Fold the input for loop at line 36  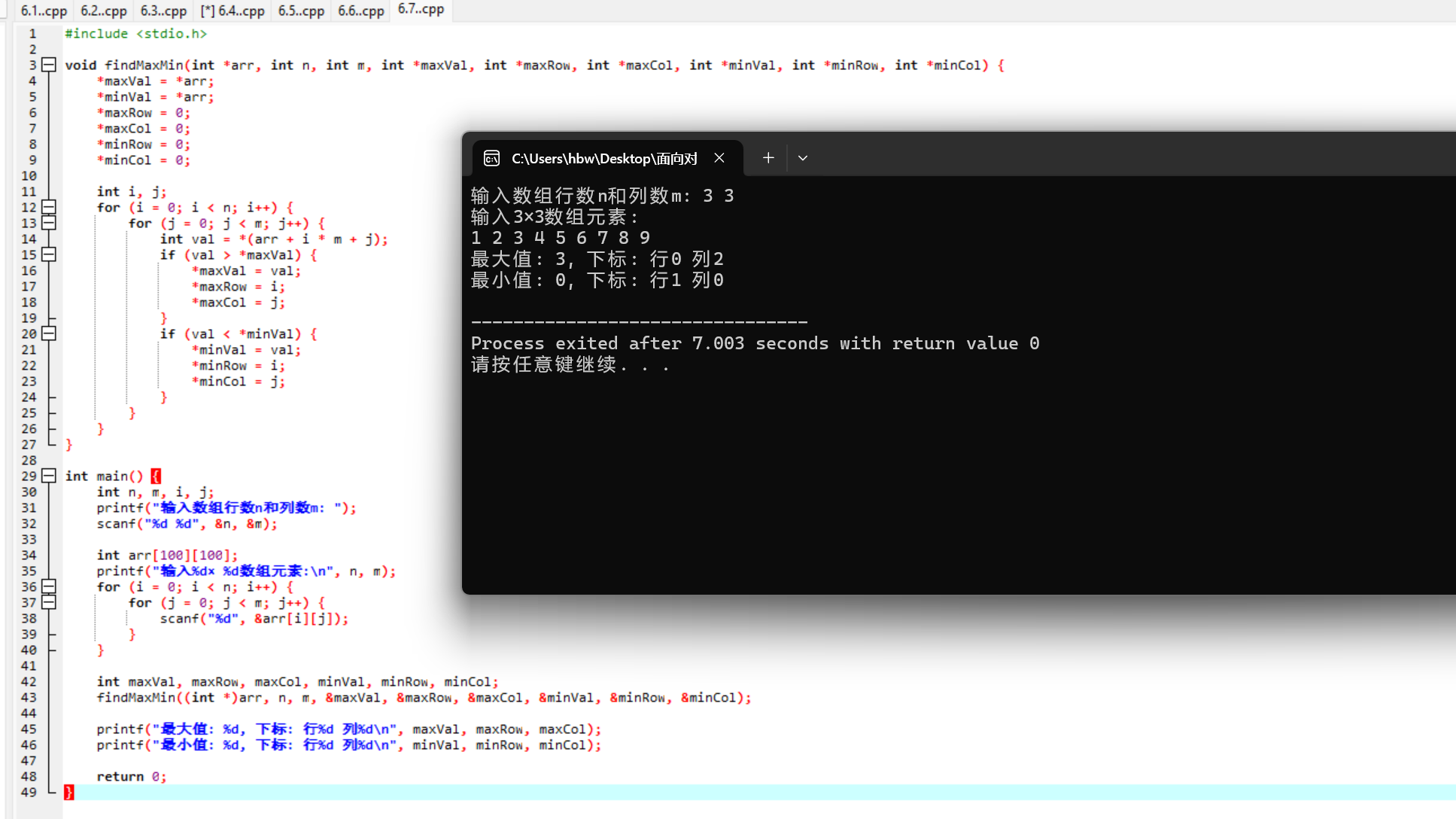(x=49, y=586)
